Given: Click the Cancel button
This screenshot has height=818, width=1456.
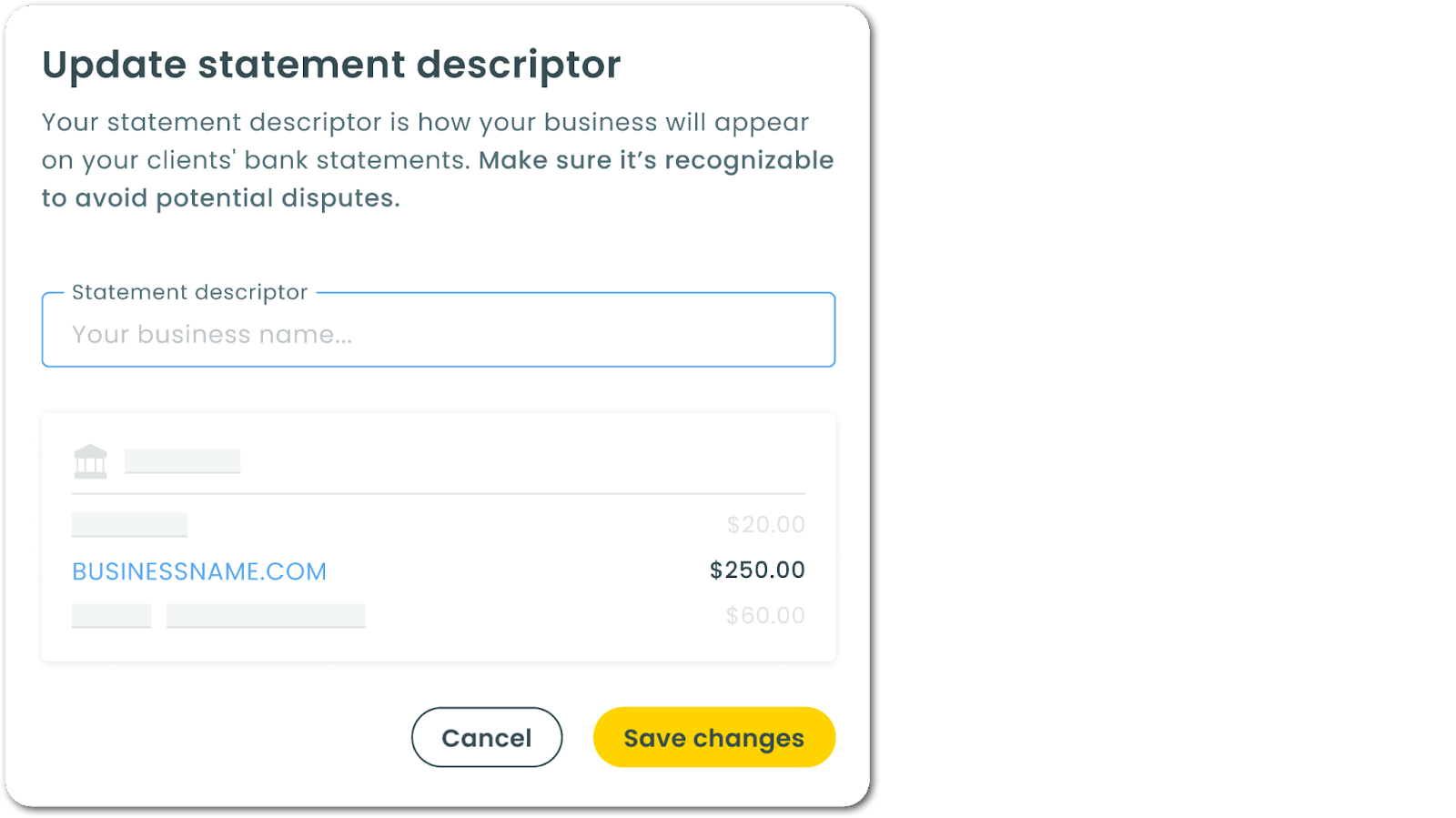Looking at the screenshot, I should pyautogui.click(x=487, y=737).
